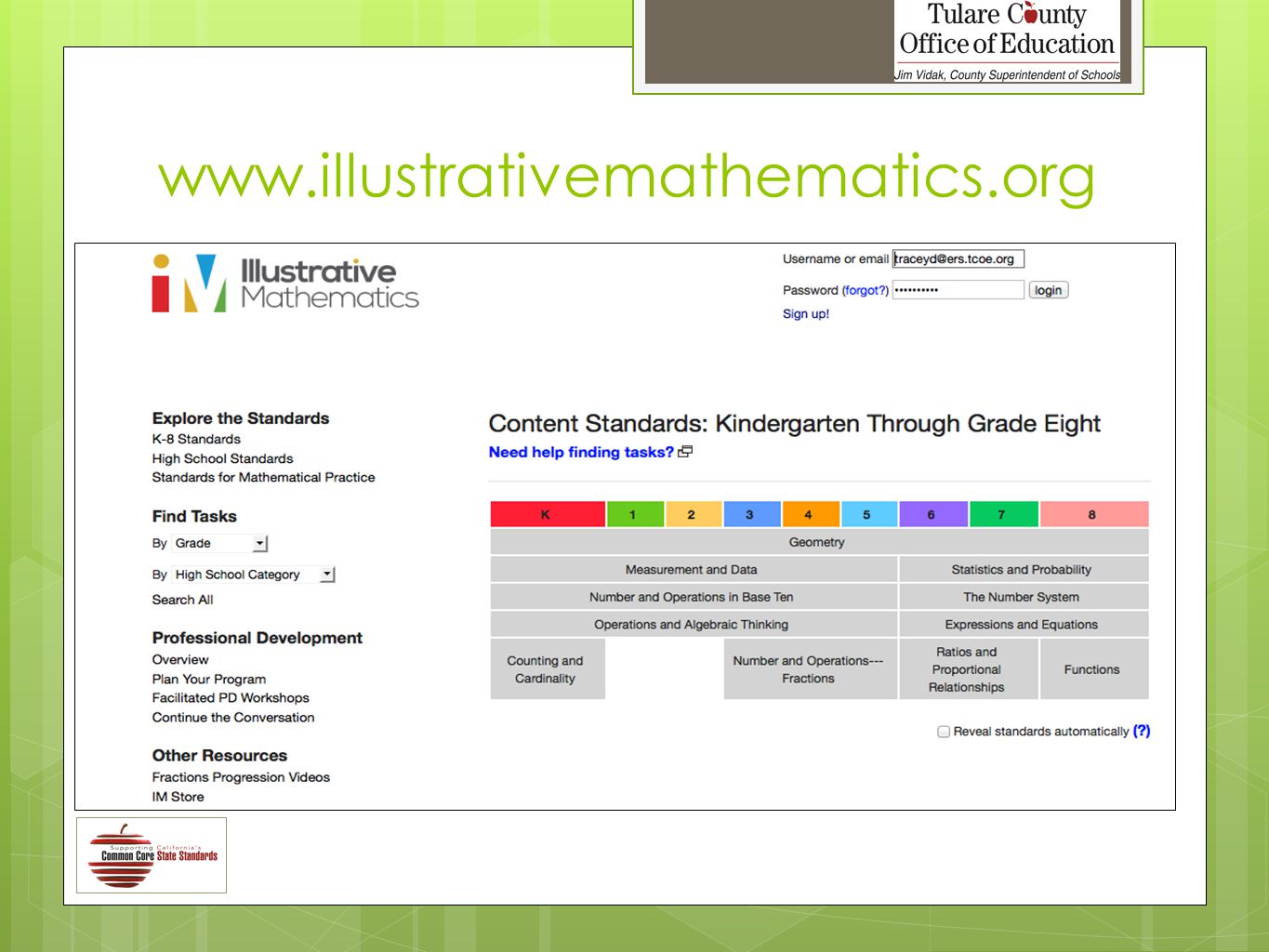This screenshot has height=952, width=1269.
Task: Click the Tulare County Office of Education logo
Action: point(1008,42)
